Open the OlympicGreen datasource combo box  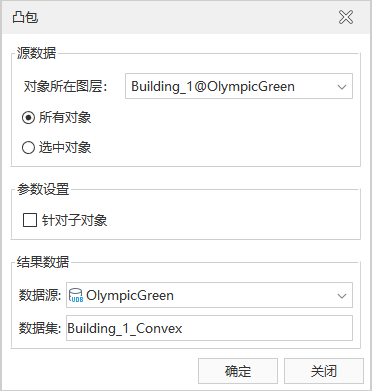point(209,295)
